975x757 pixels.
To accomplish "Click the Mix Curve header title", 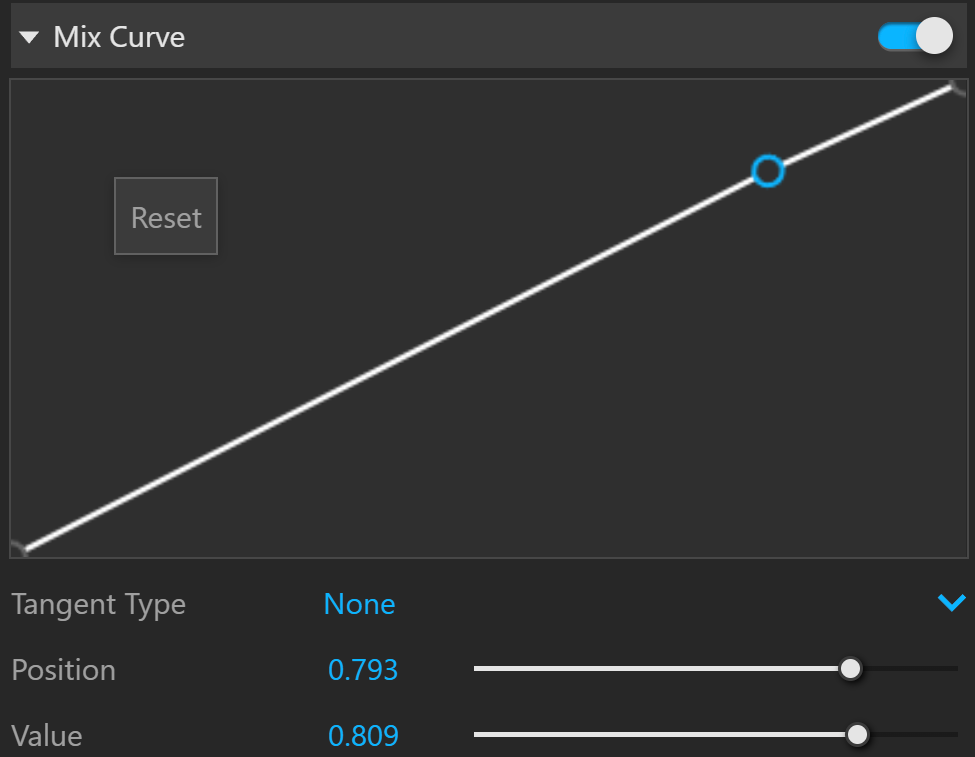I will pos(119,37).
